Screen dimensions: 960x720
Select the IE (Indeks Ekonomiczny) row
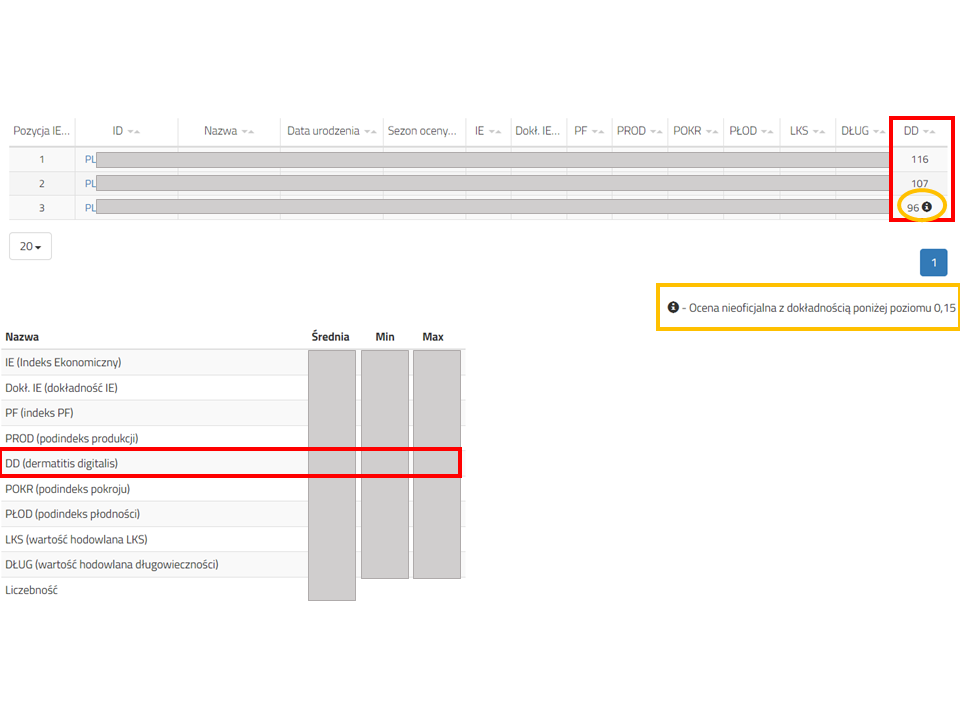click(233, 362)
